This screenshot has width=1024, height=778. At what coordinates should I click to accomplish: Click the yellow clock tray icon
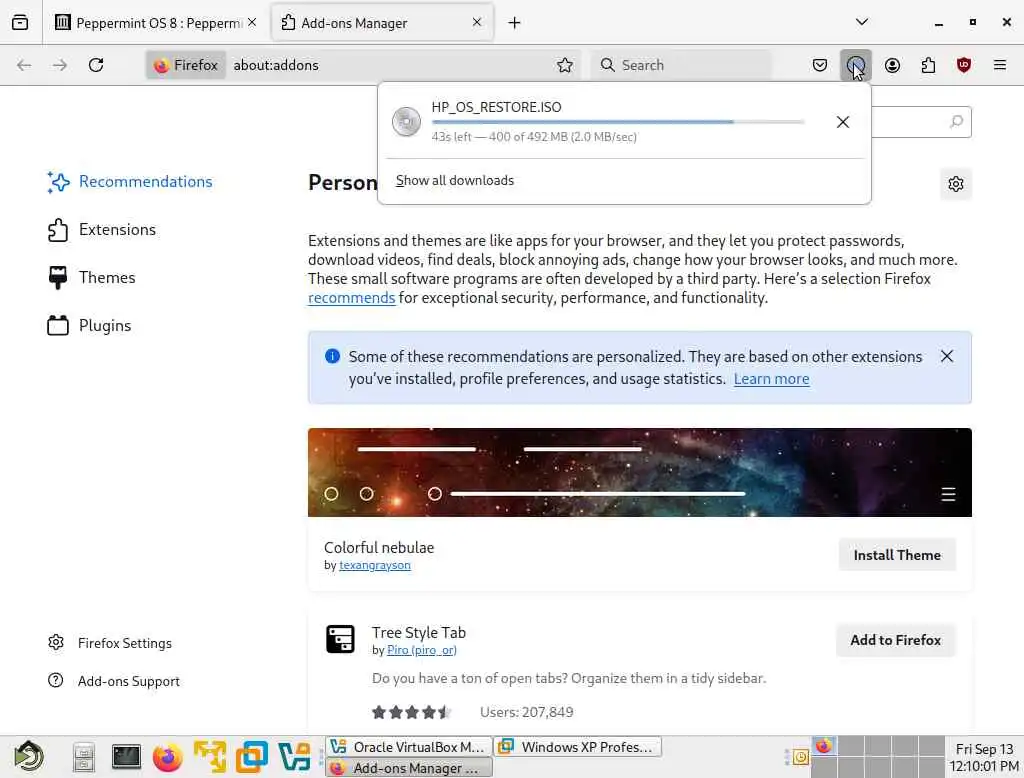(801, 757)
